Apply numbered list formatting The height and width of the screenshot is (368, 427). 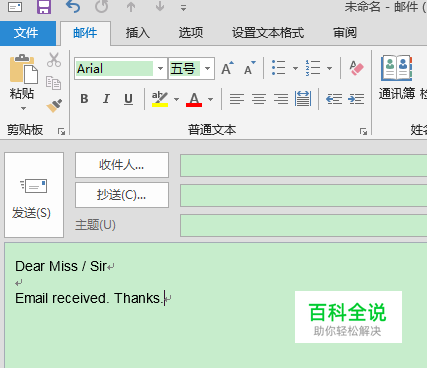pyautogui.click(x=313, y=68)
